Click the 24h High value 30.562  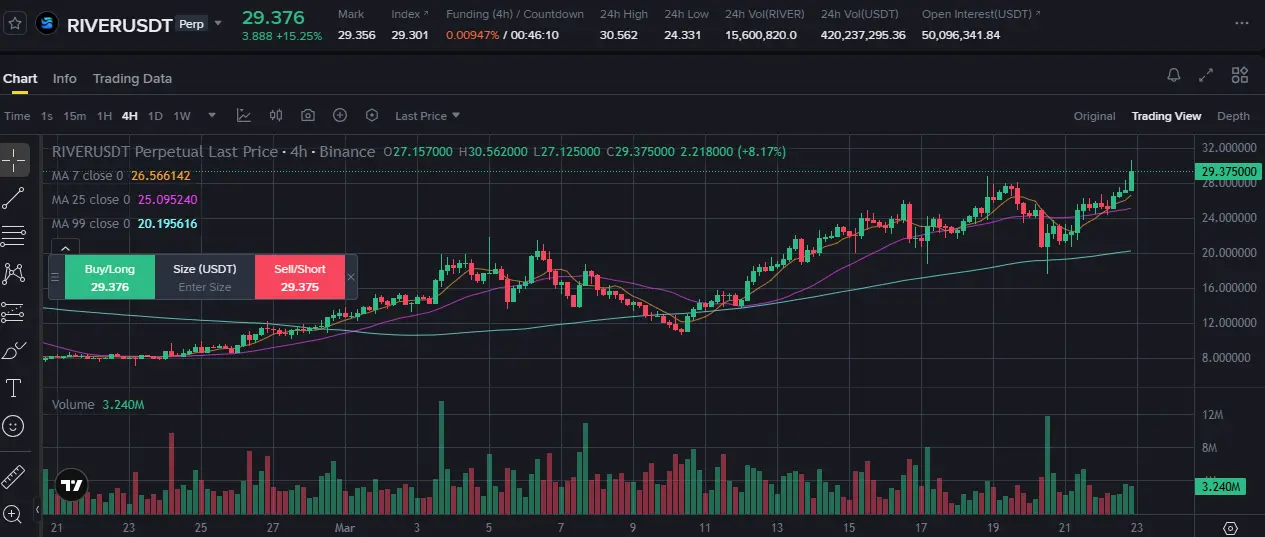coord(618,35)
